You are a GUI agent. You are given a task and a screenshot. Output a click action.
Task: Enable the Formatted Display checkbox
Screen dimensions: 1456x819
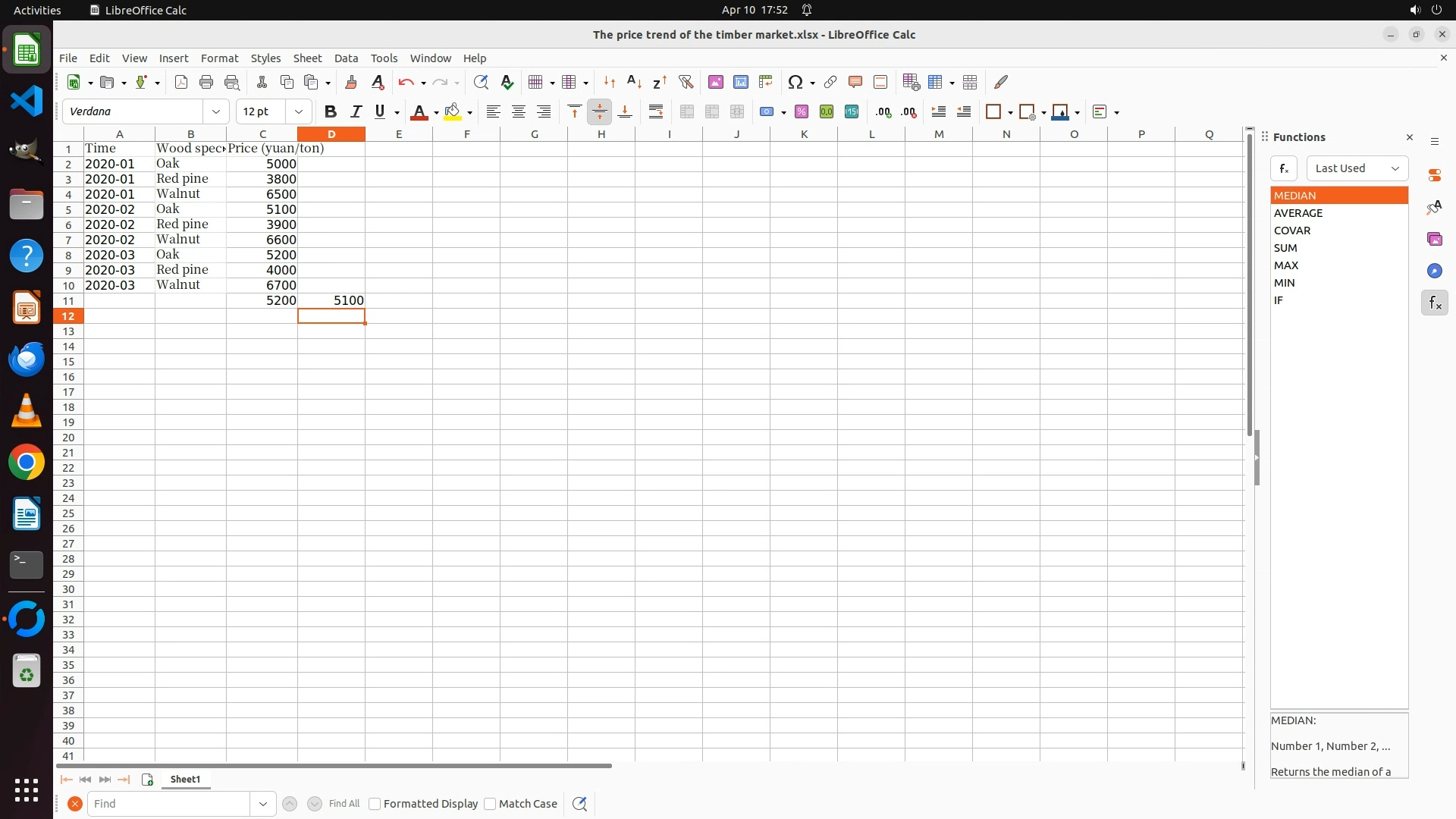point(375,804)
